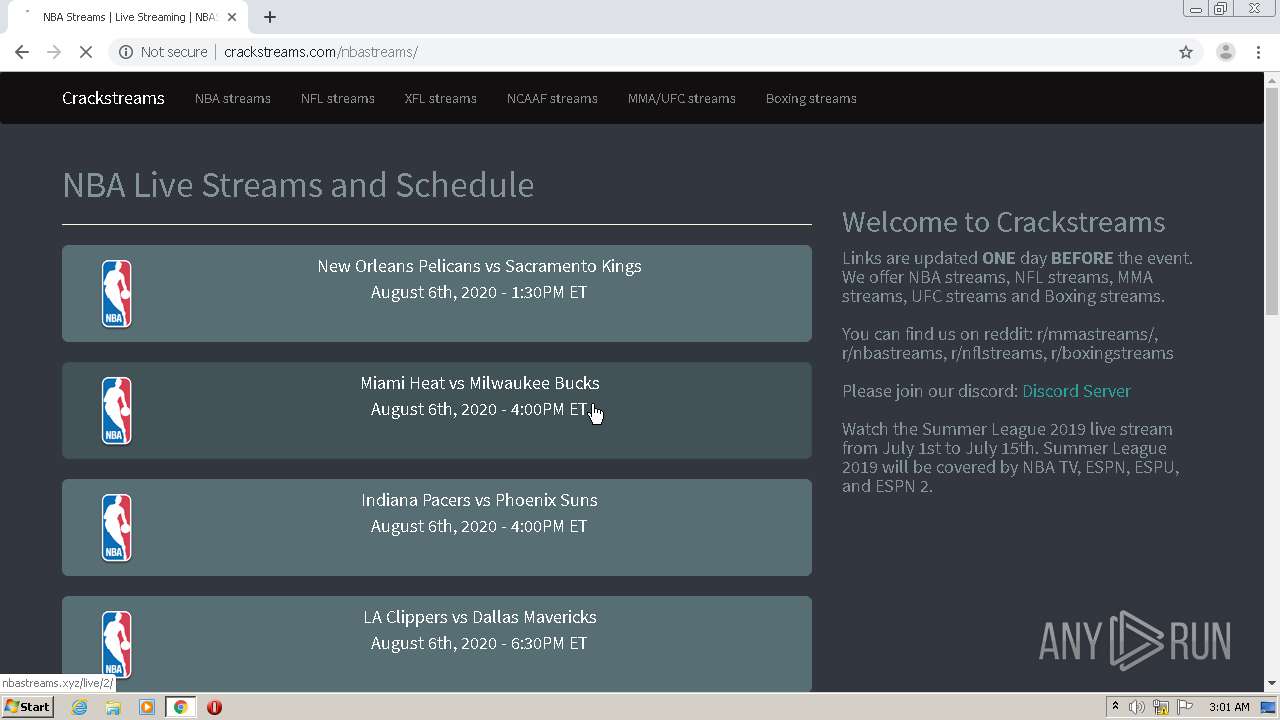Go to MMA/UFC streams nav item
1280x720 pixels.
coord(682,98)
